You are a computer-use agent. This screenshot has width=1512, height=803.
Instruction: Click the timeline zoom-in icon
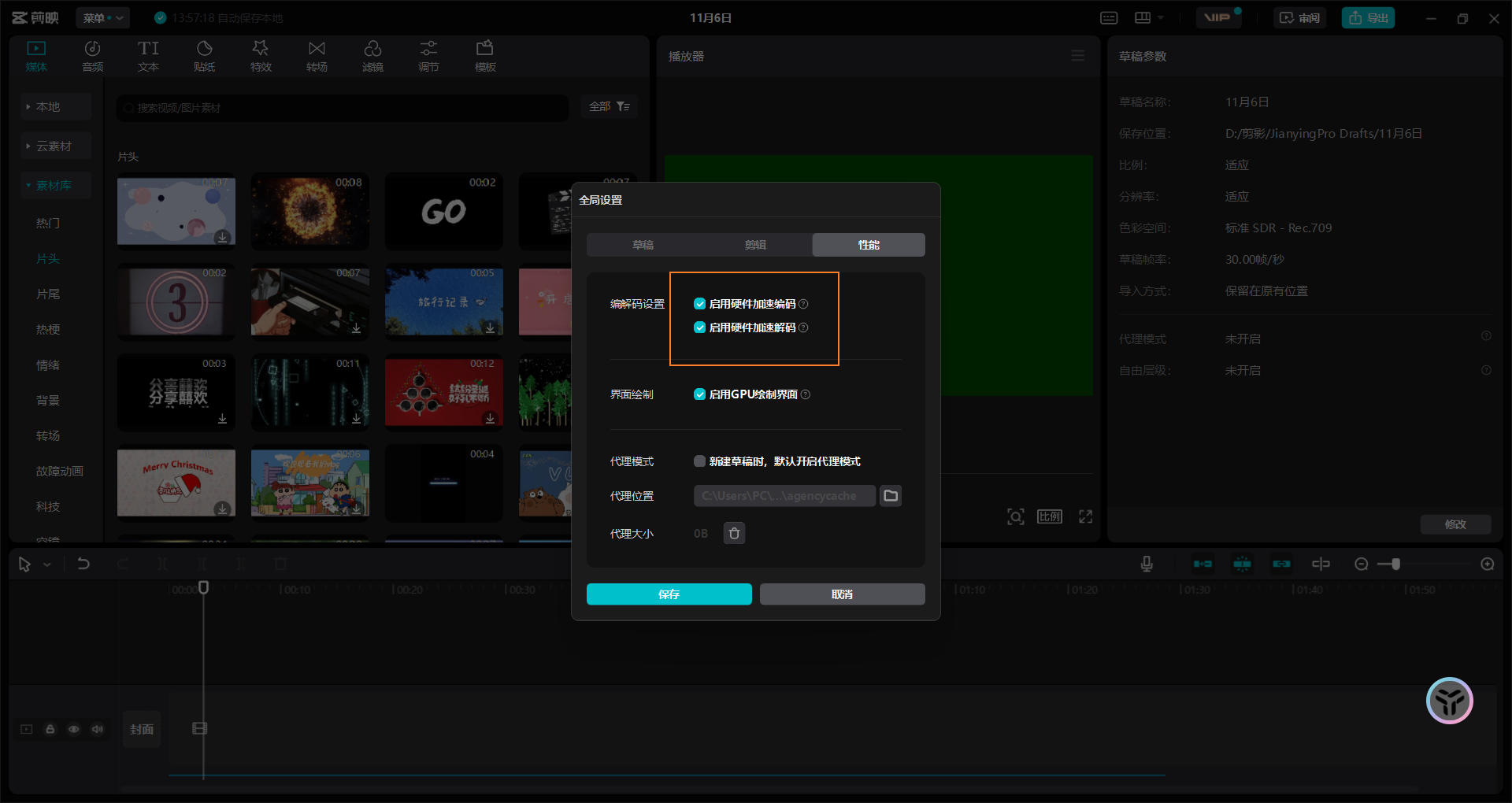coord(1488,564)
